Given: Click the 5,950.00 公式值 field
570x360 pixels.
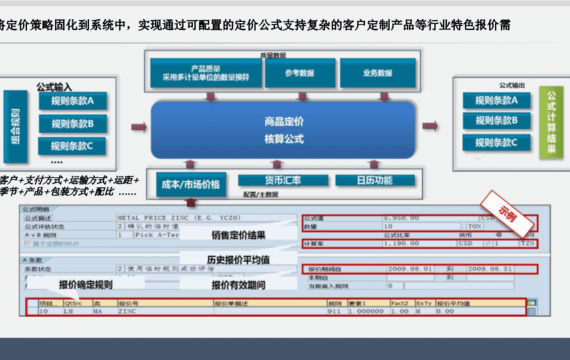Looking at the screenshot, I should tap(431, 218).
